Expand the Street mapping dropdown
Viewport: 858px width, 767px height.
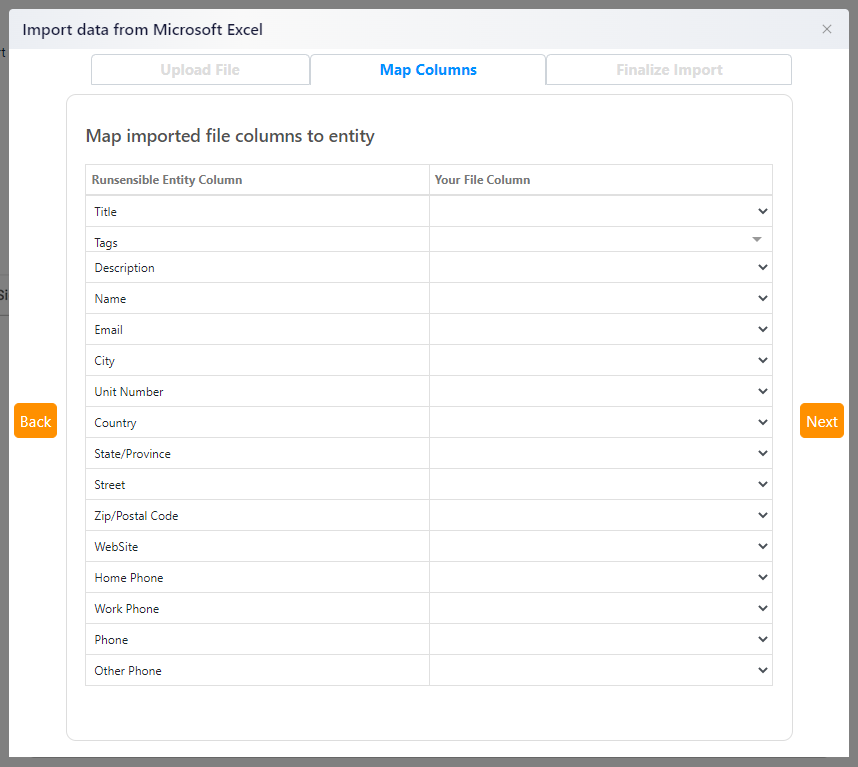(x=601, y=484)
